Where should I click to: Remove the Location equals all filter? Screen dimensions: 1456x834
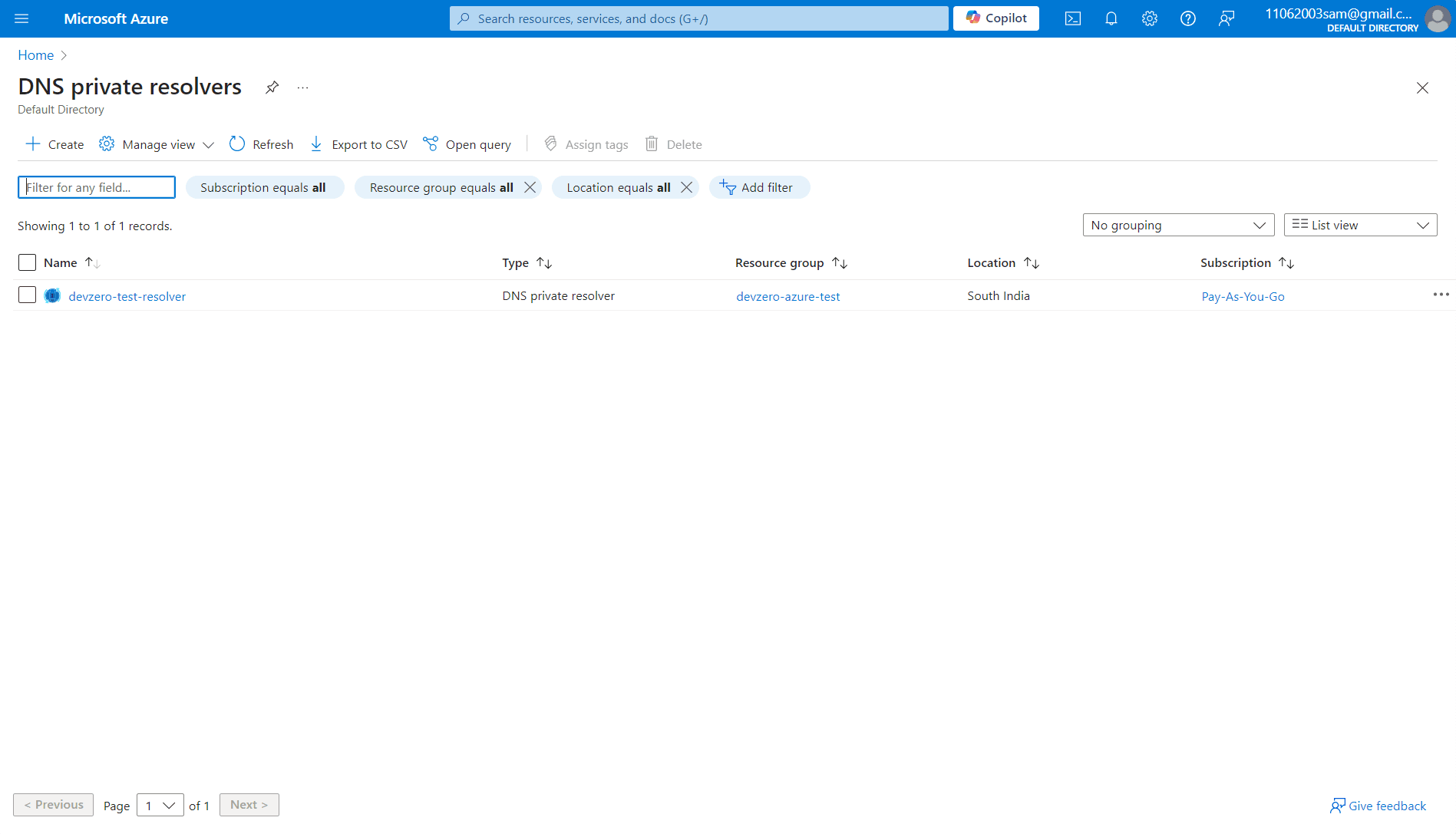pyautogui.click(x=687, y=187)
